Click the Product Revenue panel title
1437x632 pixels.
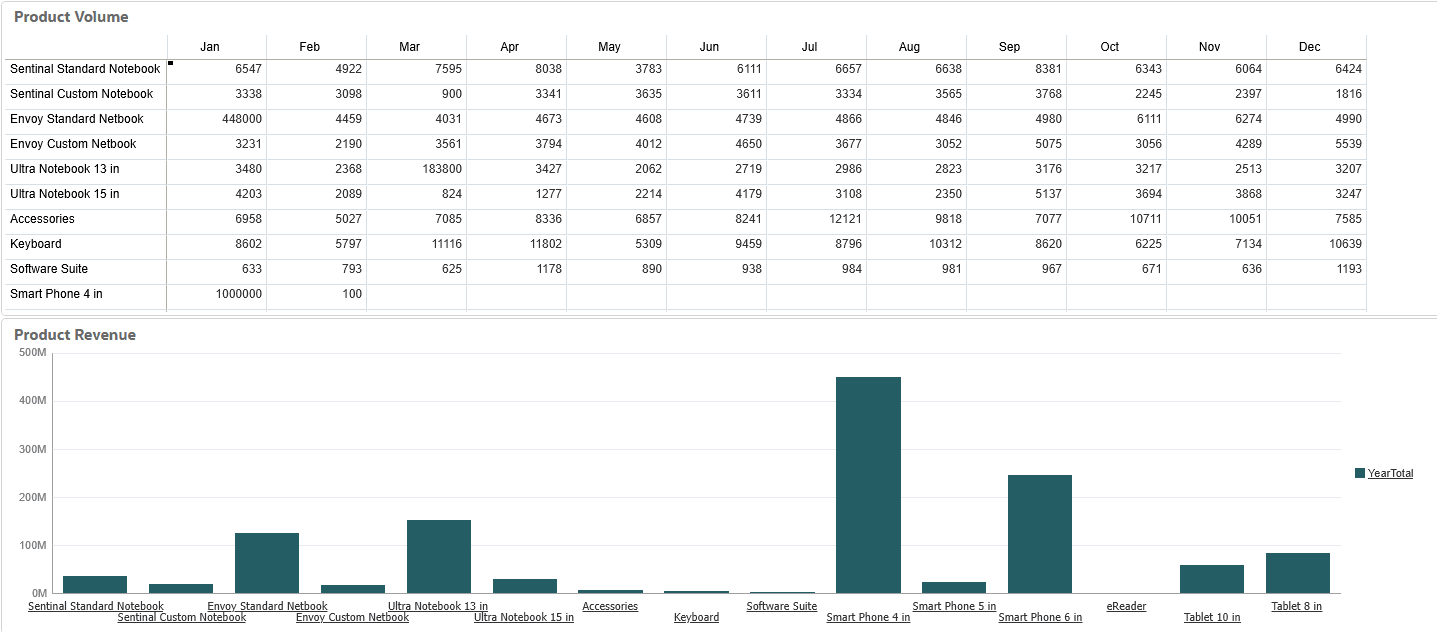74,336
